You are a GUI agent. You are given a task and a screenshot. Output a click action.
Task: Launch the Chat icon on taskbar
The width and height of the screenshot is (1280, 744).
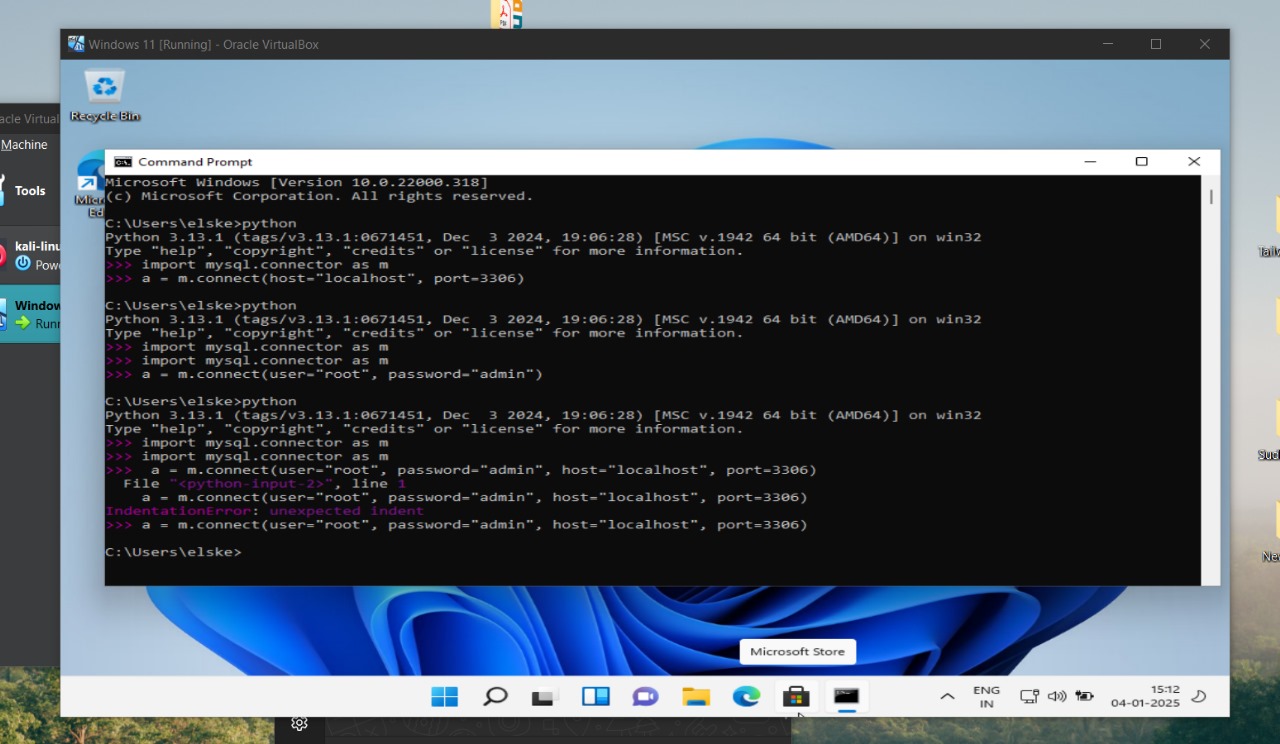coord(646,696)
